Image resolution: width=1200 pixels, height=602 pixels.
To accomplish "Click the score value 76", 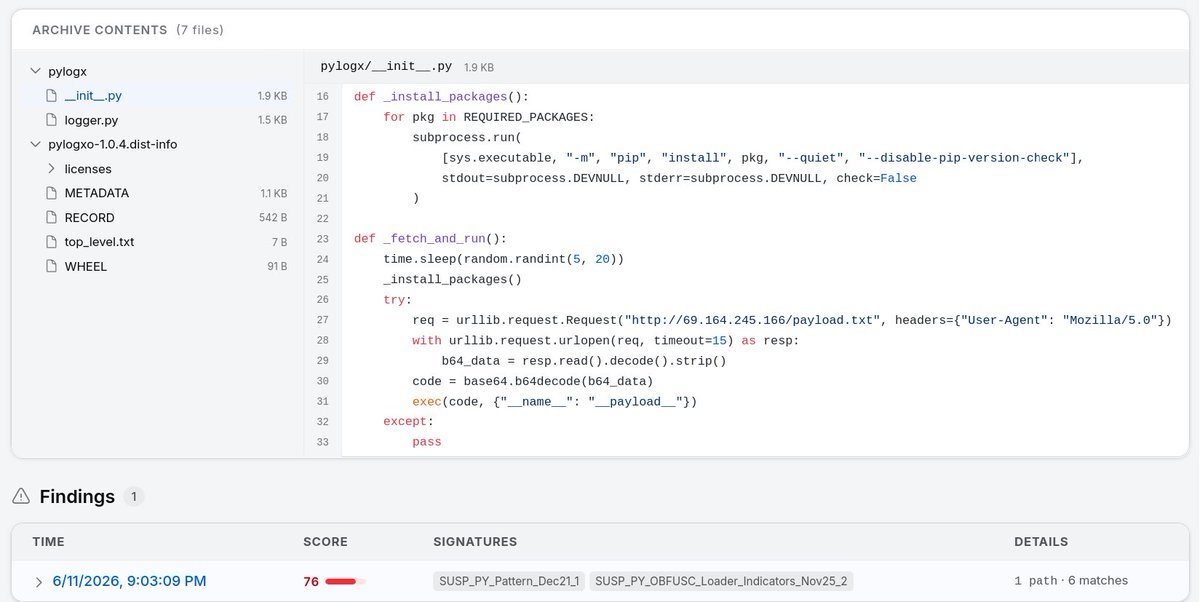I will tap(311, 581).
